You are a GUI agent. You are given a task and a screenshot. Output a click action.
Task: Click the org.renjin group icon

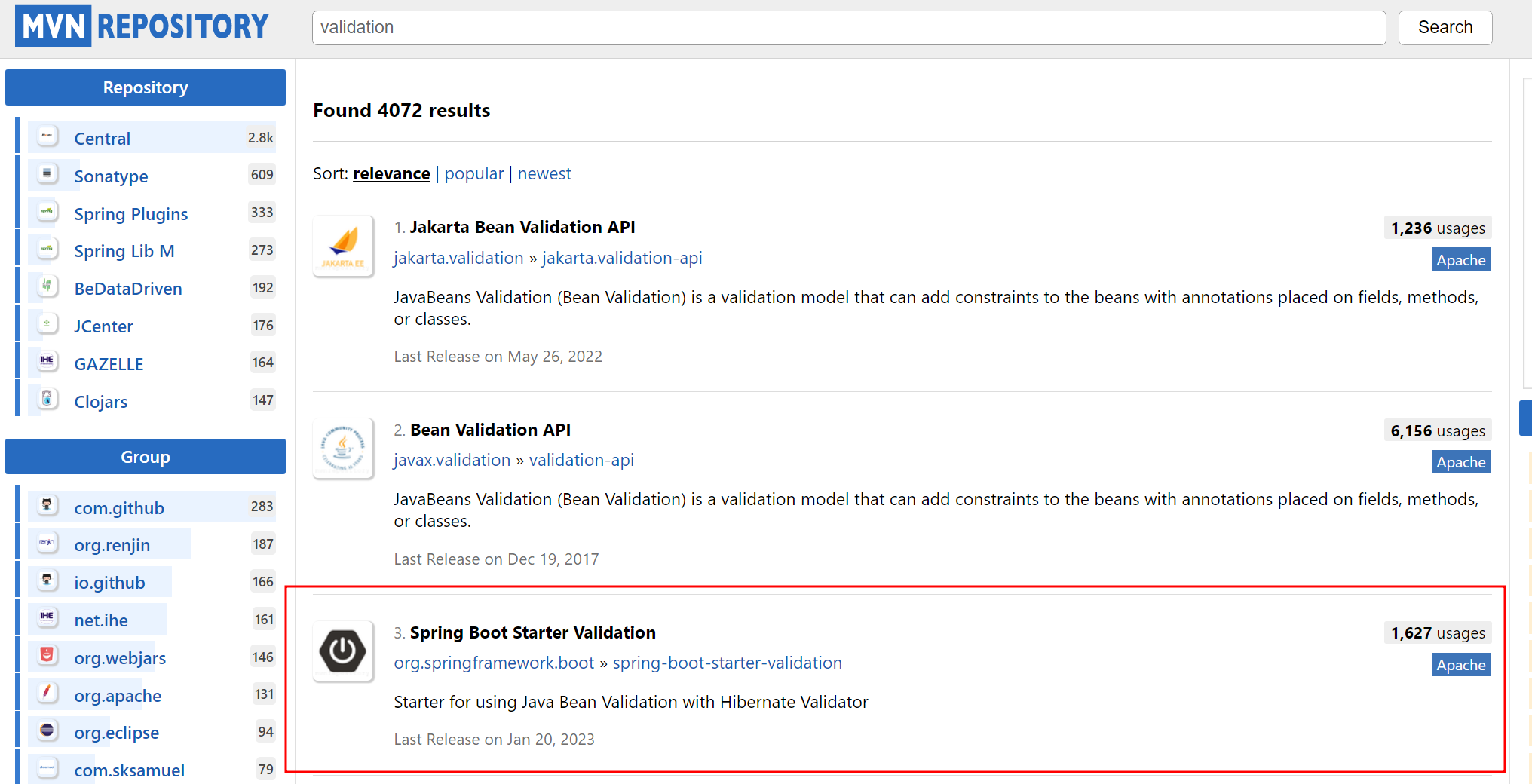click(47, 543)
